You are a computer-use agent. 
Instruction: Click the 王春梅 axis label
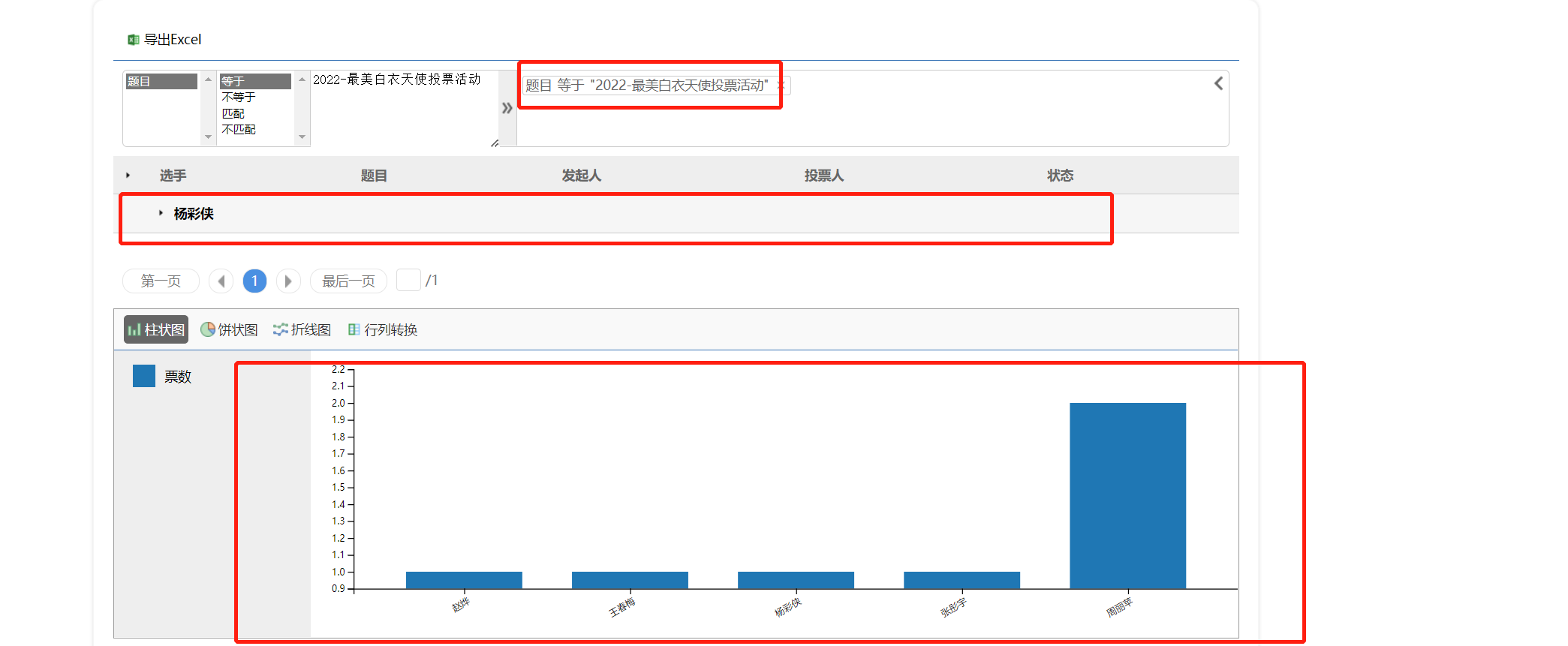pos(621,608)
